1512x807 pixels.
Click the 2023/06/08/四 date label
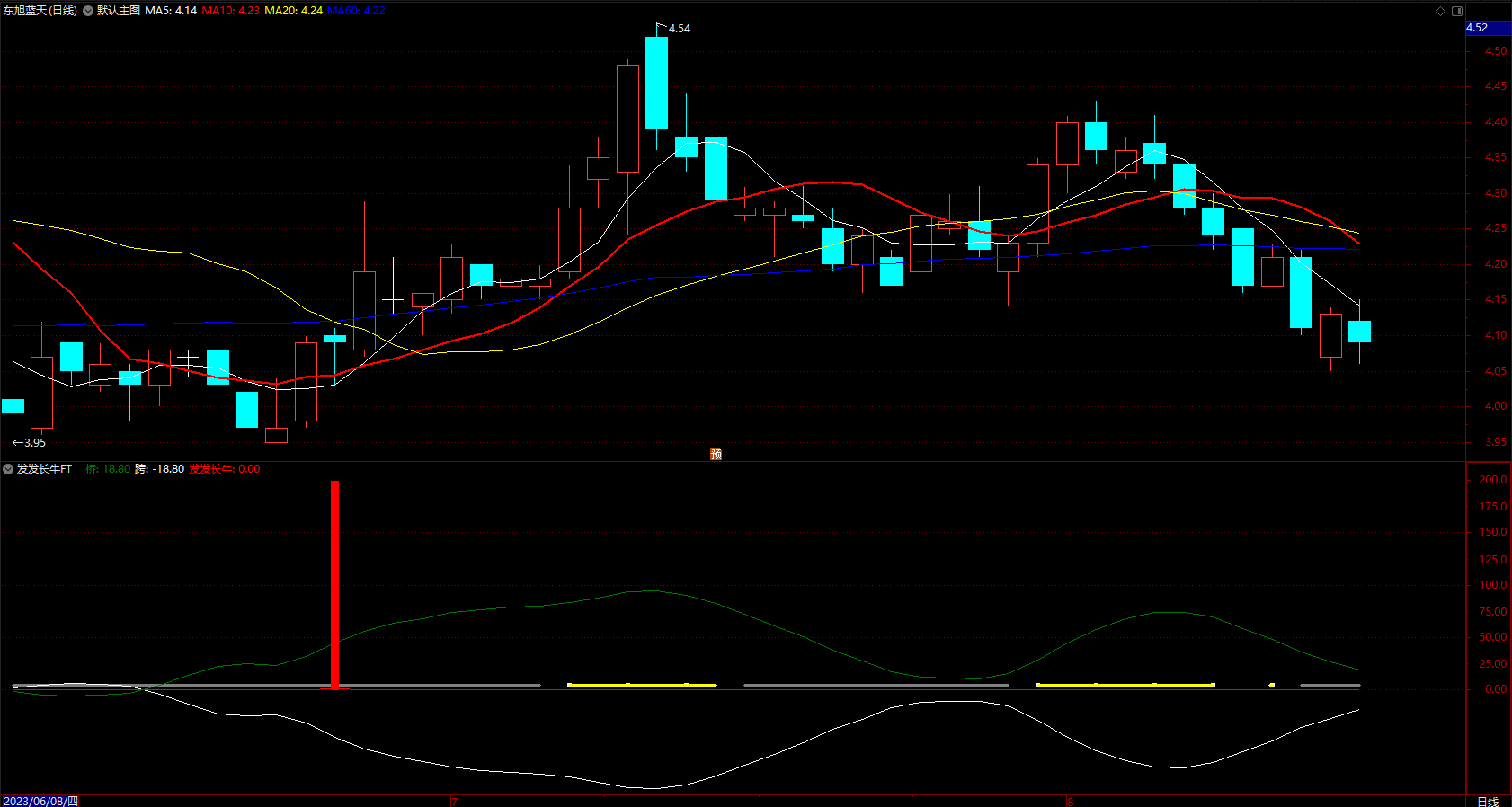[40, 801]
